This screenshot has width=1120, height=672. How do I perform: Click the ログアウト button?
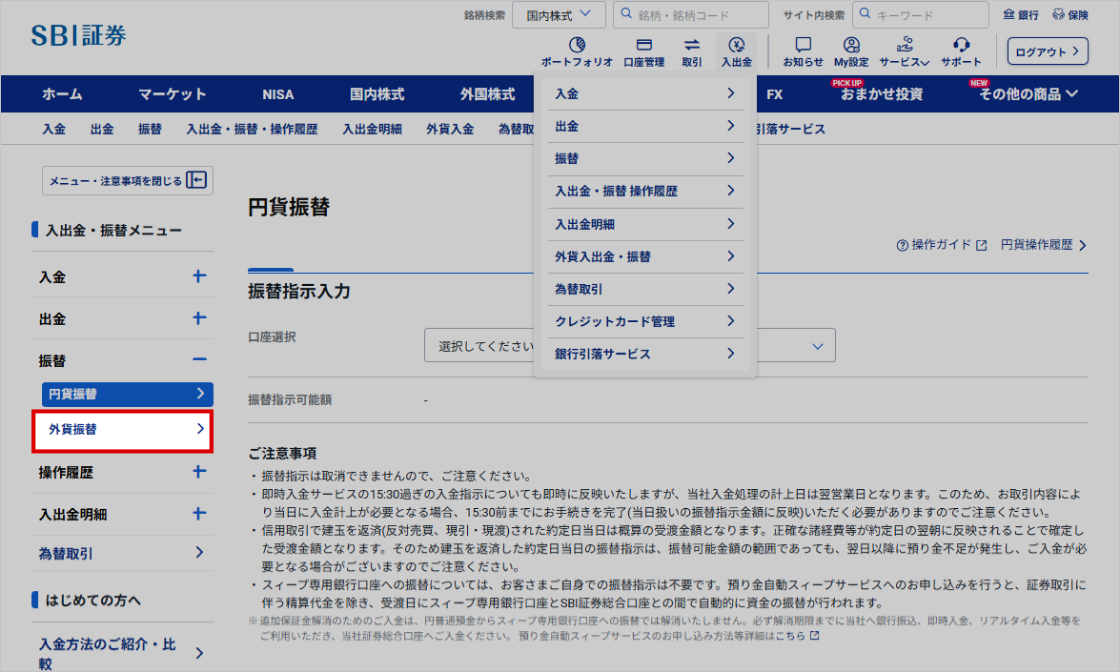tap(1047, 51)
